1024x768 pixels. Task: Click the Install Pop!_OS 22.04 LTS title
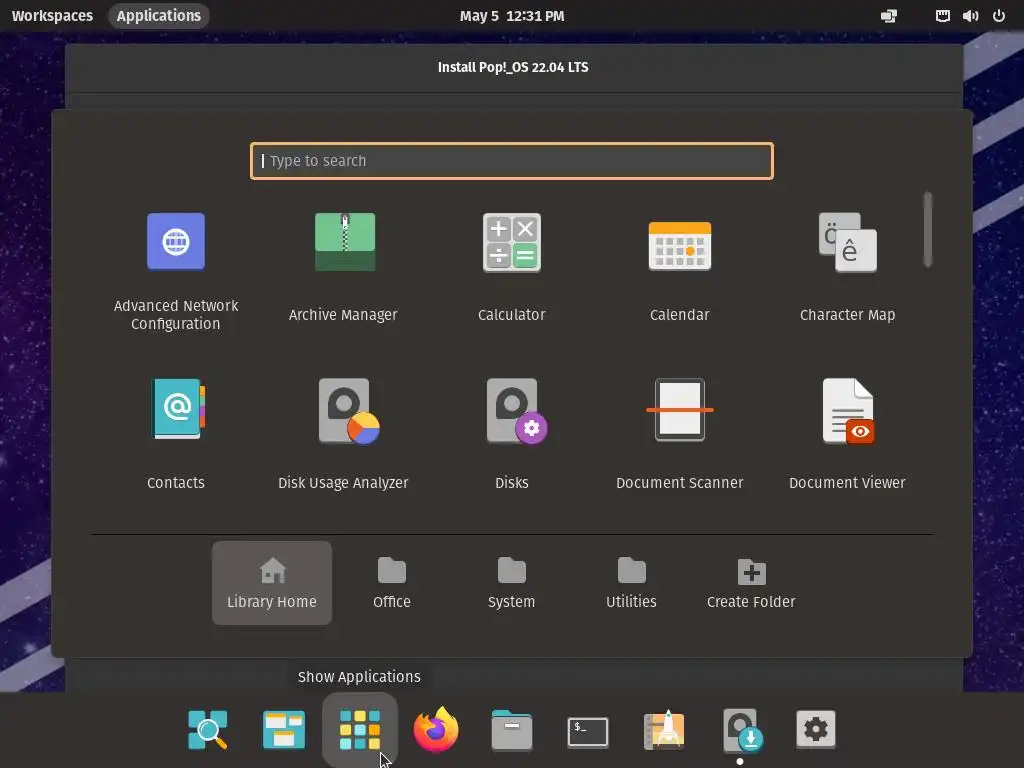click(x=513, y=67)
